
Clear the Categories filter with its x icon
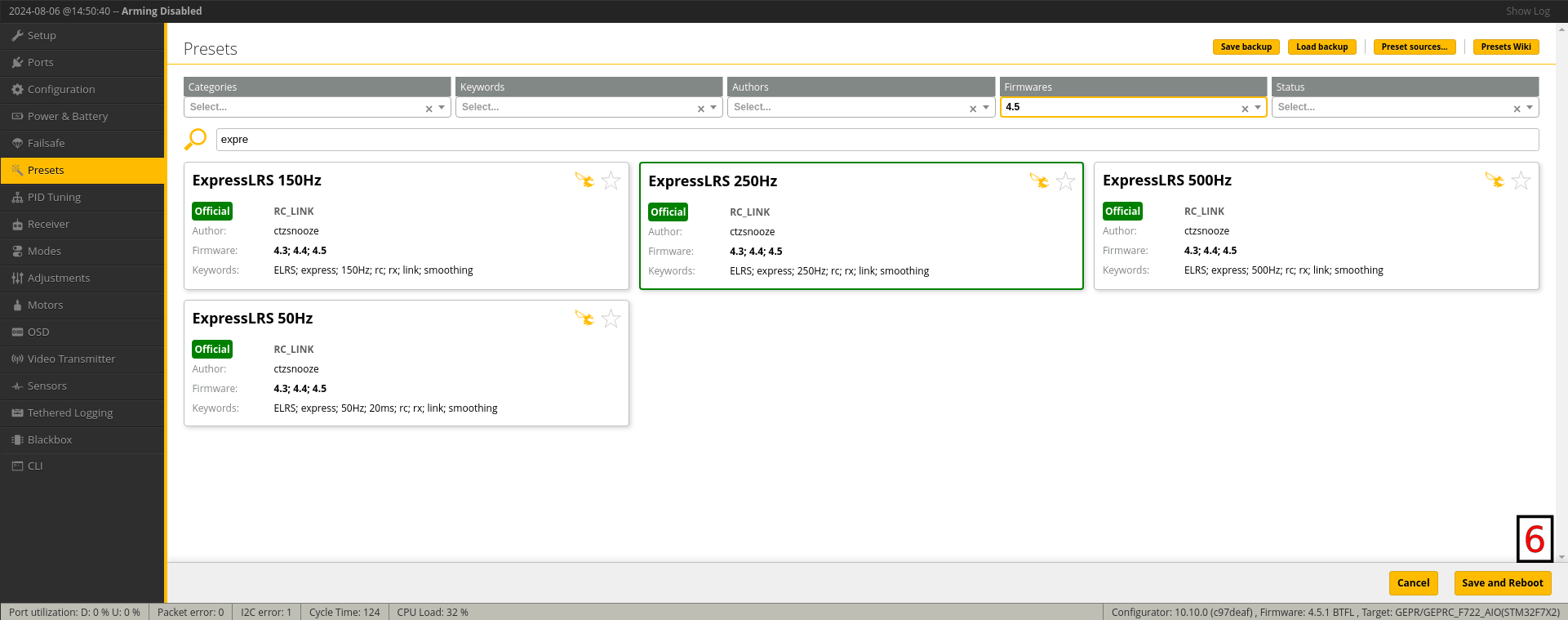tap(429, 109)
